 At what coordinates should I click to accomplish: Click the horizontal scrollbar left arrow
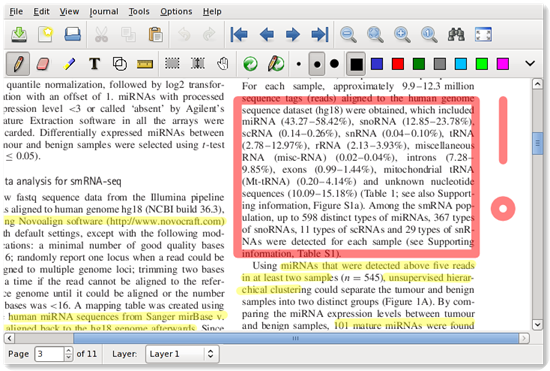pyautogui.click(x=9, y=338)
